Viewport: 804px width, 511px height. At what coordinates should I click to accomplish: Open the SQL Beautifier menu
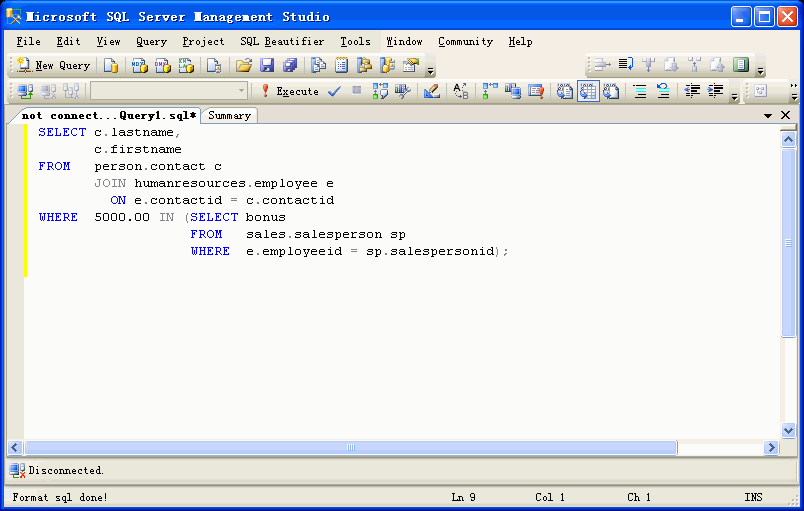(x=282, y=42)
